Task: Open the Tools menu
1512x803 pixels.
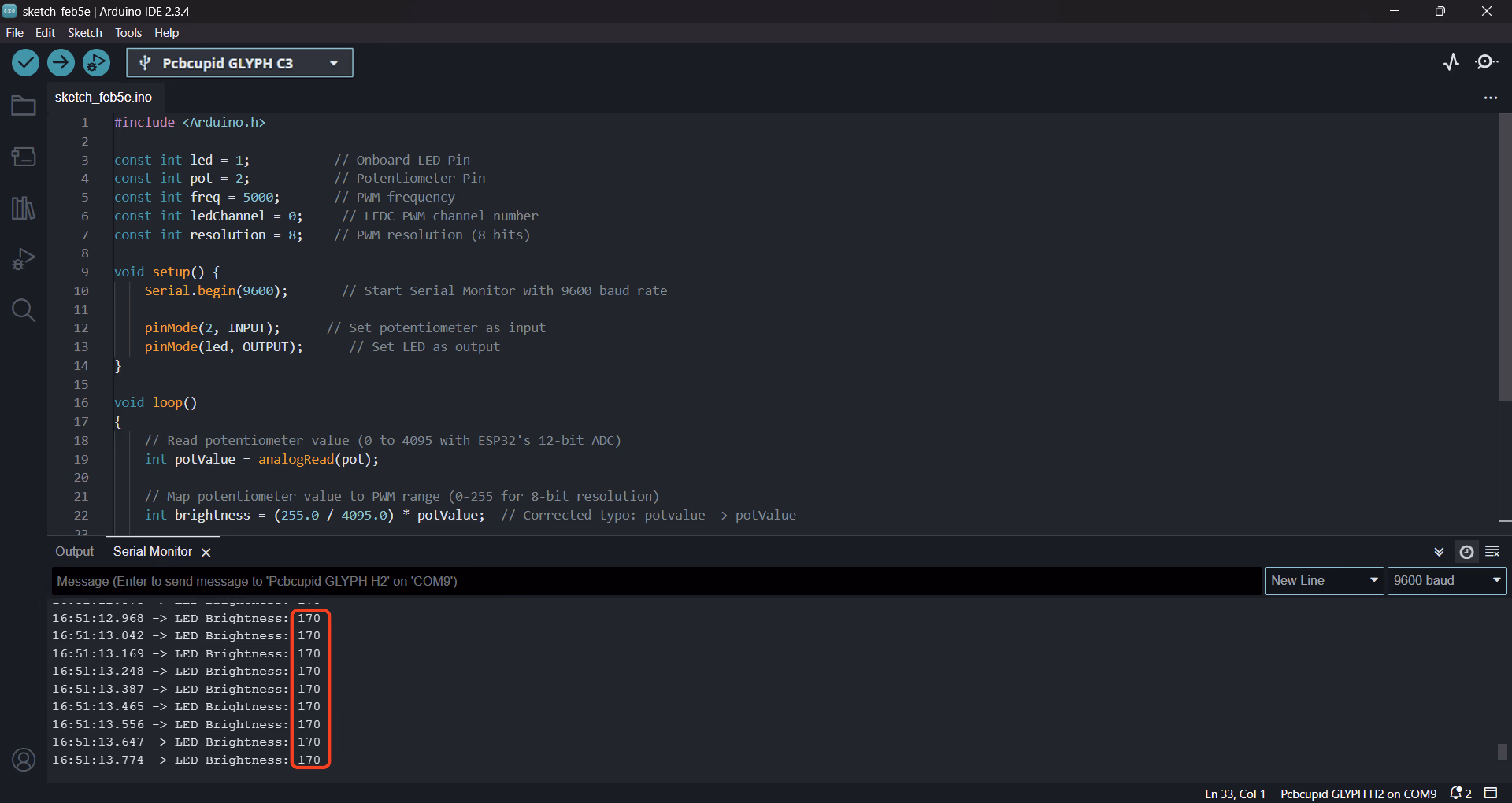Action: [128, 33]
